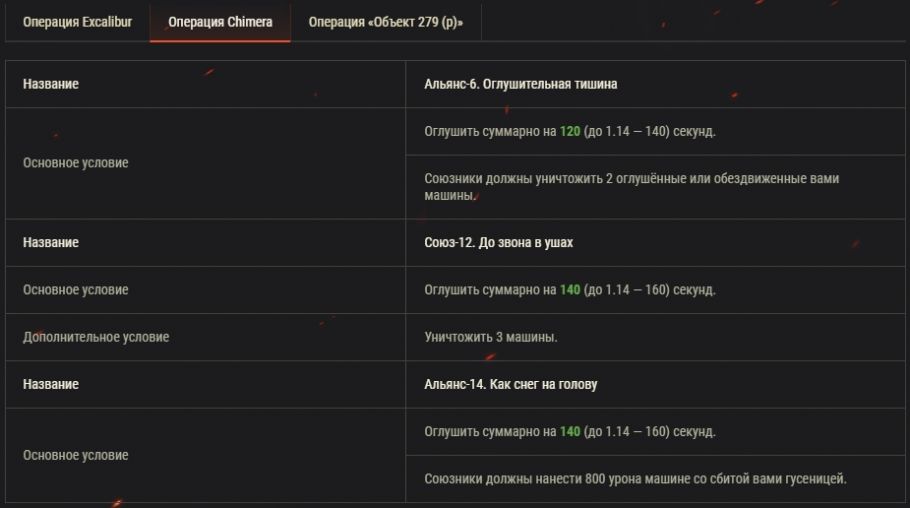910x508 pixels.
Task: Click the green 140 value under Альянс-14
Action: (x=570, y=432)
